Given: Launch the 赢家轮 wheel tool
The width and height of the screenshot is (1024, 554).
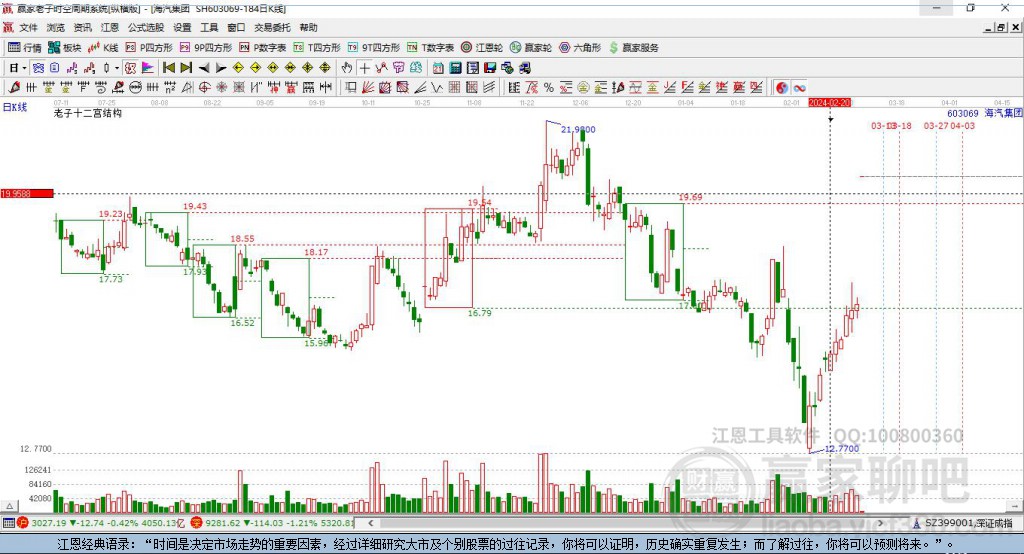Looking at the screenshot, I should (x=531, y=48).
